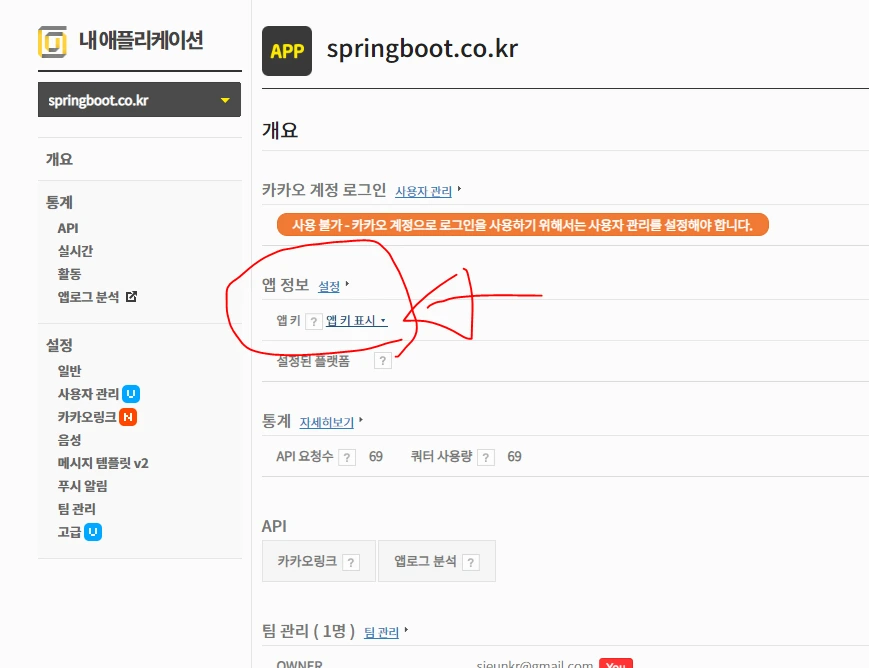This screenshot has height=668, width=869.
Task: Click the API 요청수 value 69
Action: pyautogui.click(x=376, y=457)
